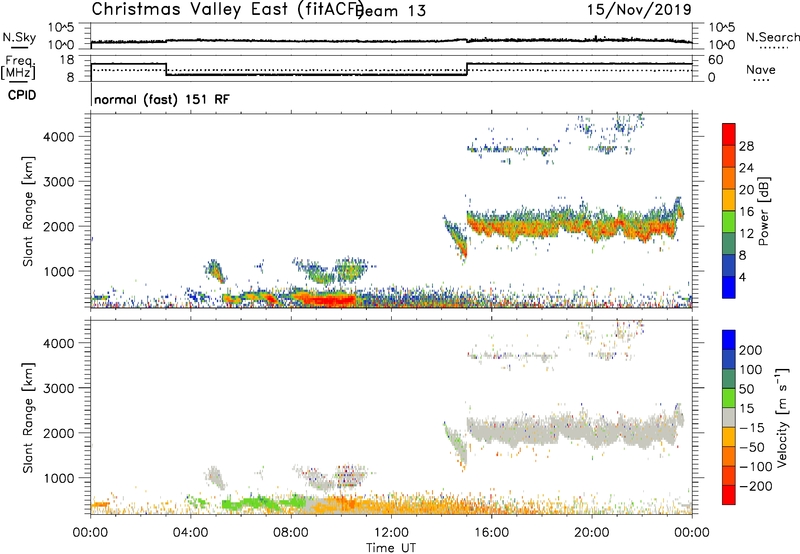Click the "20:00" time axis tick label
Viewport: 800px width, 554px height.
[592, 533]
